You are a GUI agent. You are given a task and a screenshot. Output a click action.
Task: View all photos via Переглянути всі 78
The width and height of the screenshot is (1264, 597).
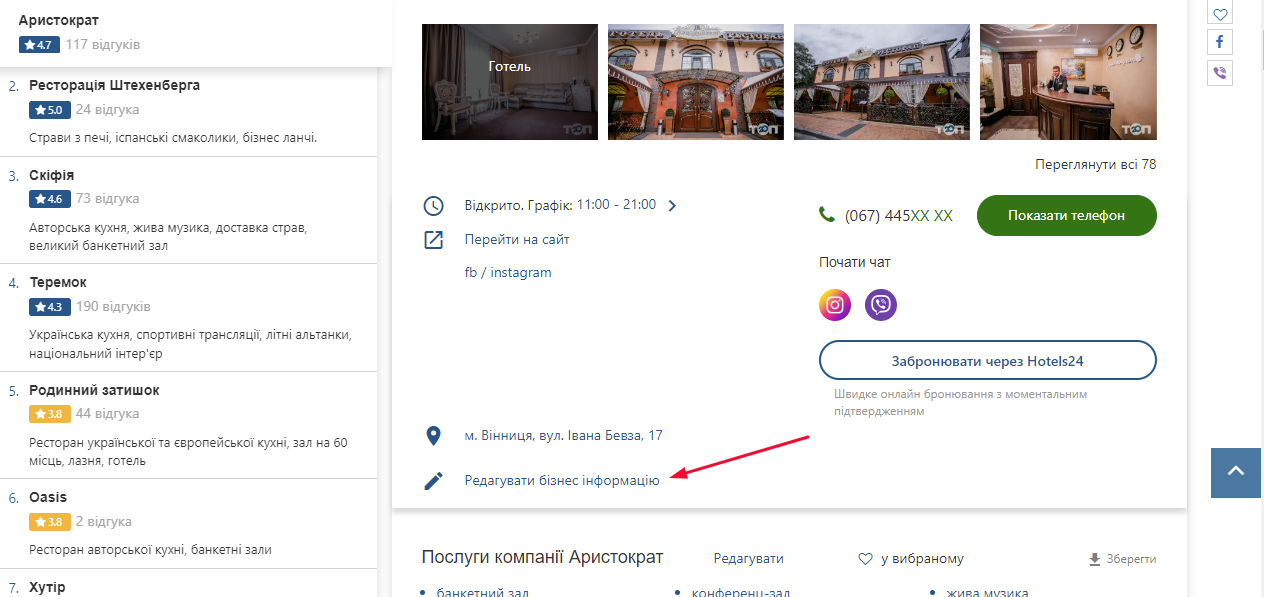point(1095,164)
